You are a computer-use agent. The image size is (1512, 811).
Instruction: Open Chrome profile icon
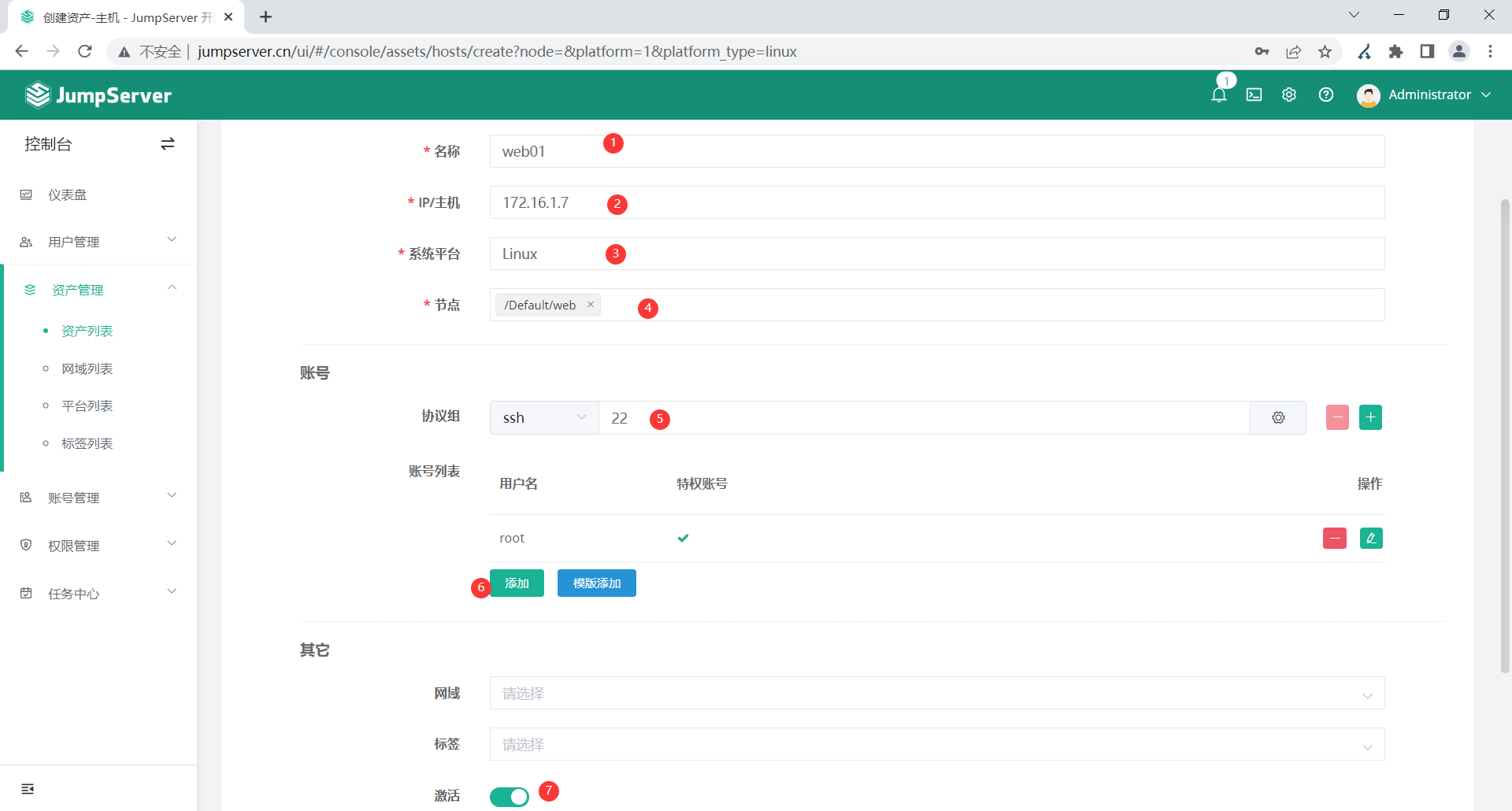[1459, 51]
